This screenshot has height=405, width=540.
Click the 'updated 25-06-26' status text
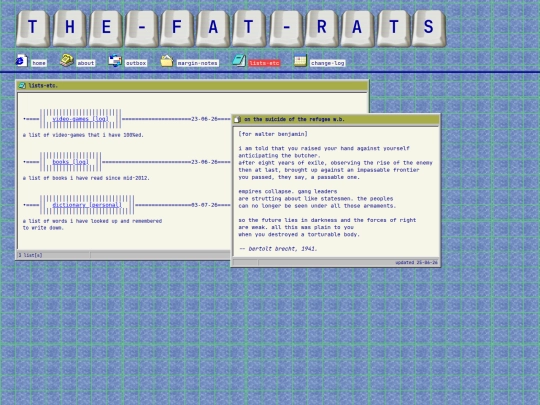tap(416, 263)
